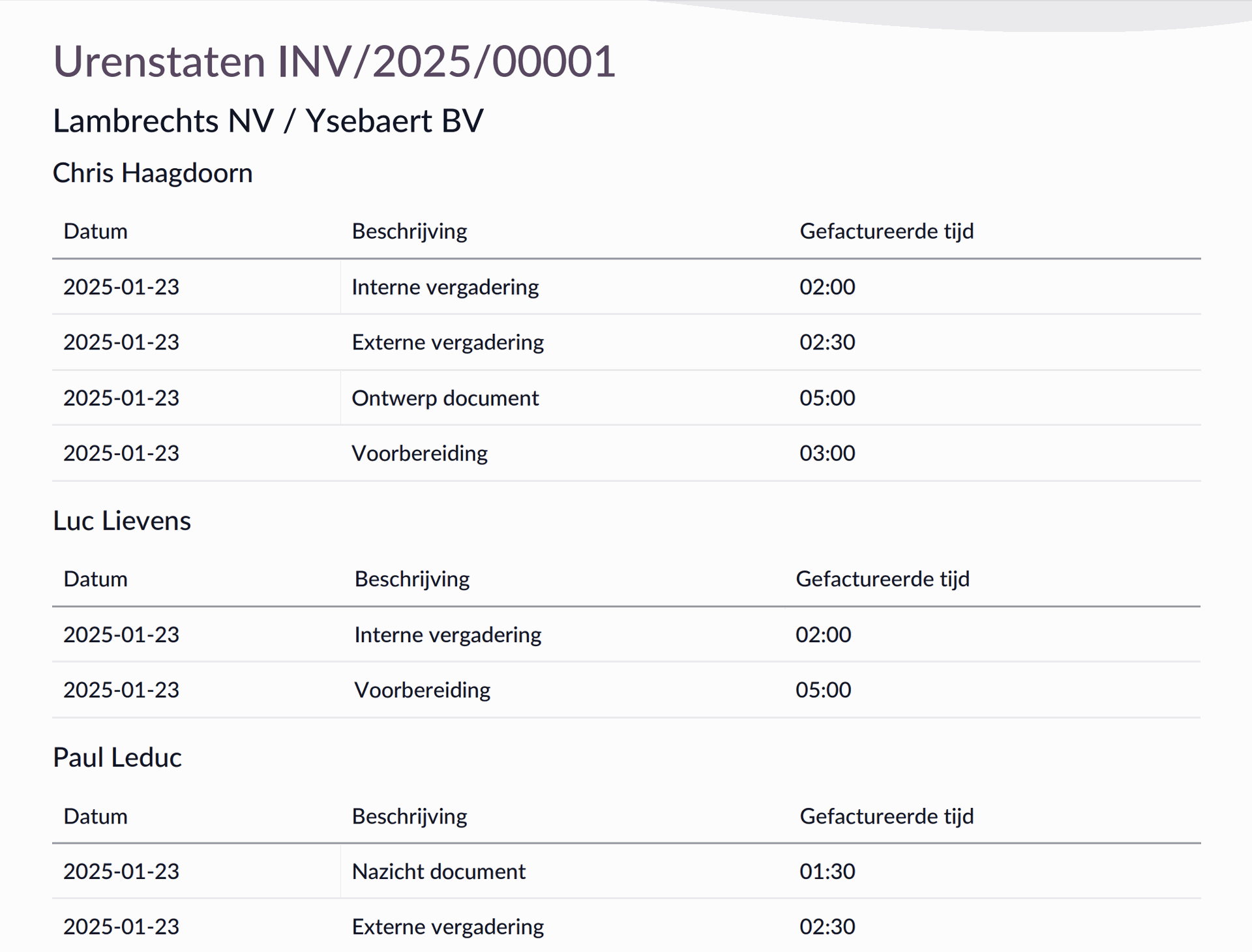The image size is (1252, 952).
Task: Click the 03:00 time next to Voorbereiding
Action: [x=827, y=453]
